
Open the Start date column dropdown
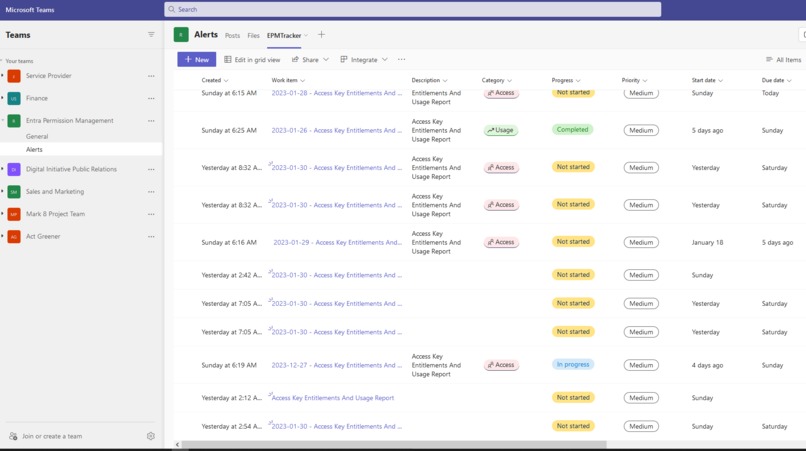click(x=721, y=81)
